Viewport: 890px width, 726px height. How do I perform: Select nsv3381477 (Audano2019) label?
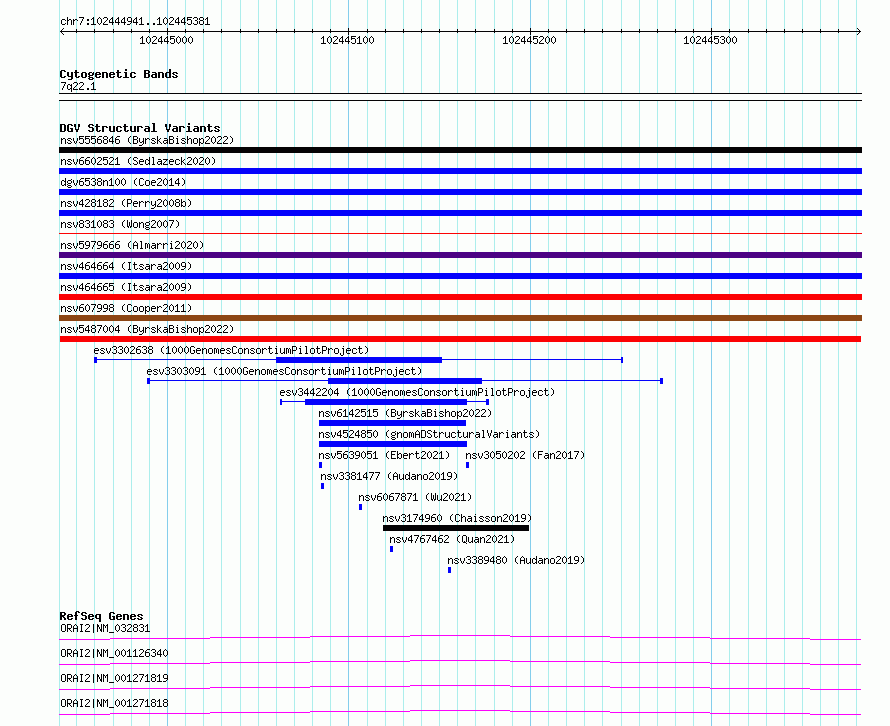pyautogui.click(x=389, y=476)
